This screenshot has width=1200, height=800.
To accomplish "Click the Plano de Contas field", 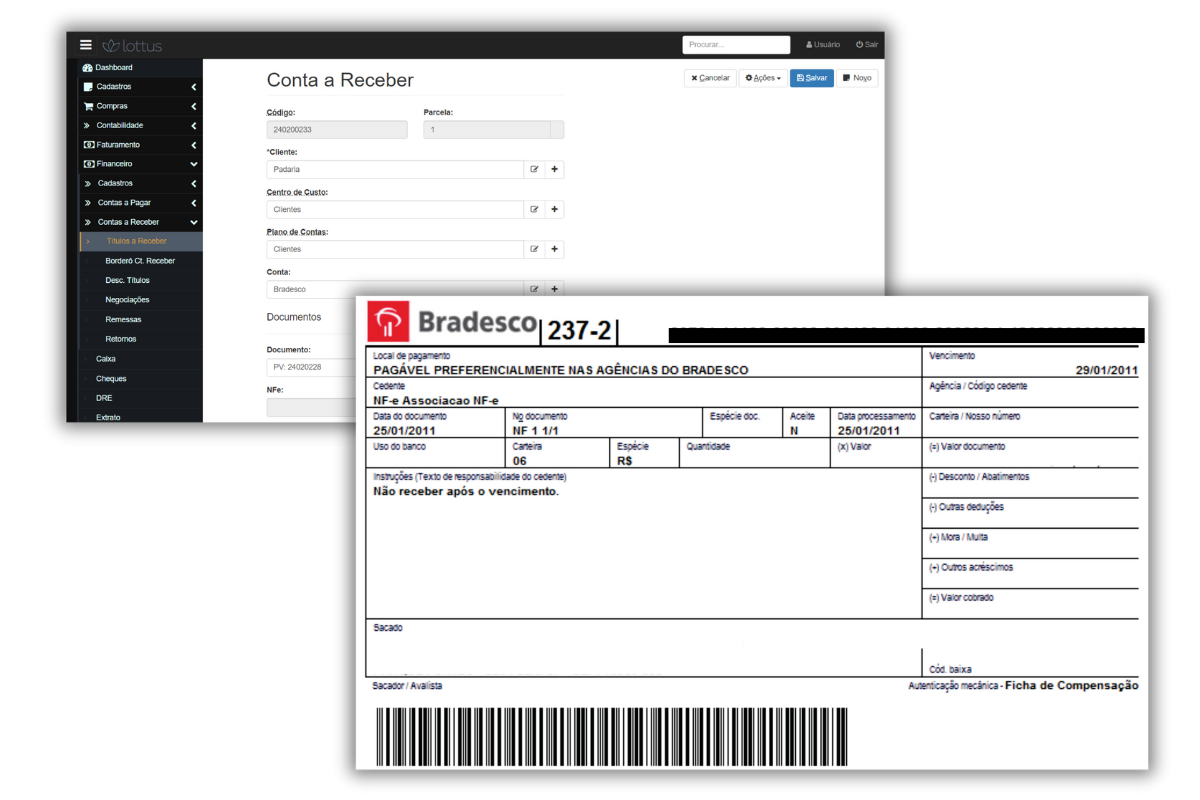I will (396, 249).
